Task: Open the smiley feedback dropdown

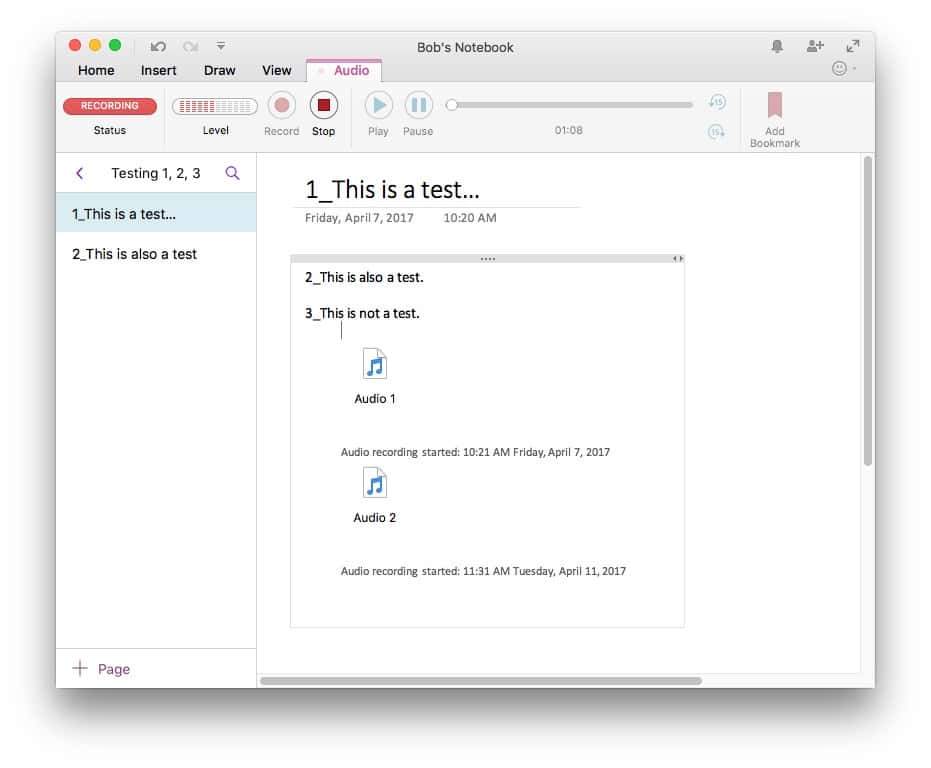Action: click(843, 69)
